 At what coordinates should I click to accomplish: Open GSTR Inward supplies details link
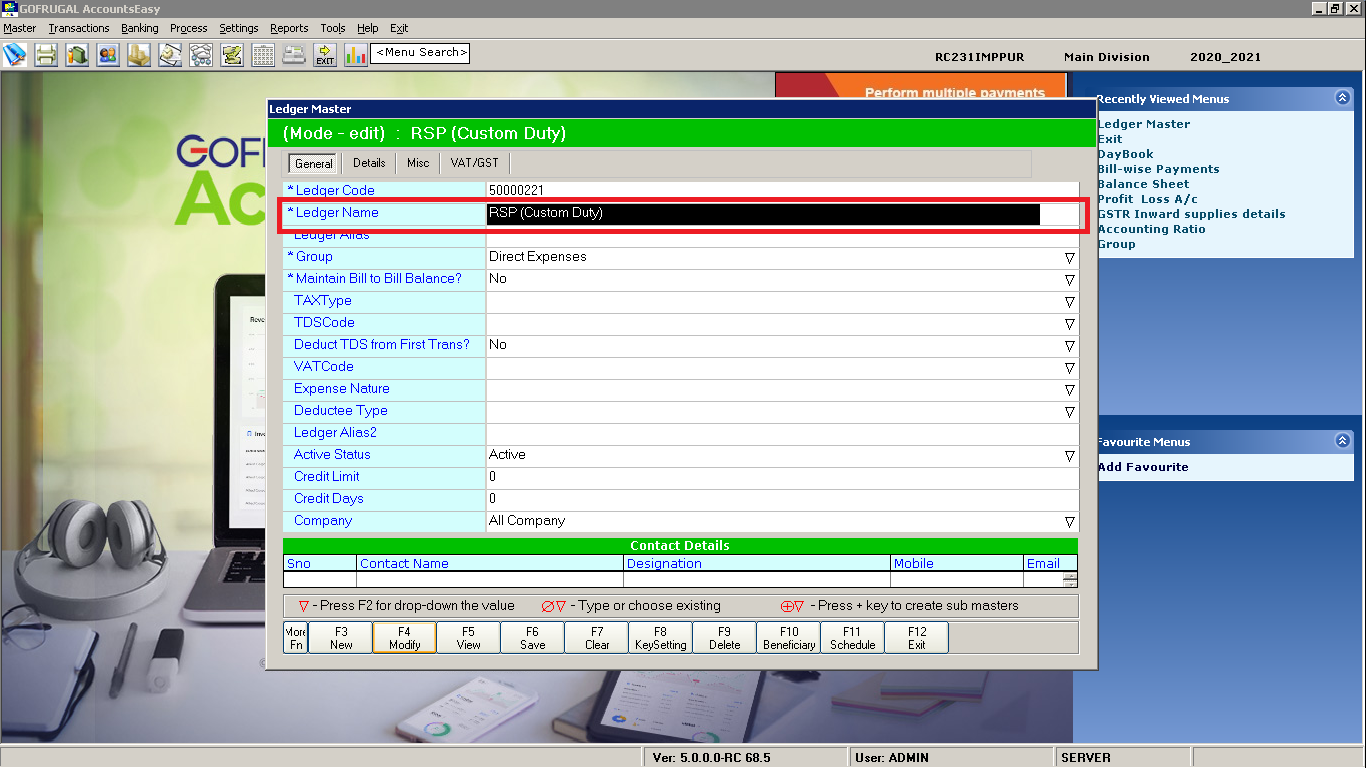1191,214
